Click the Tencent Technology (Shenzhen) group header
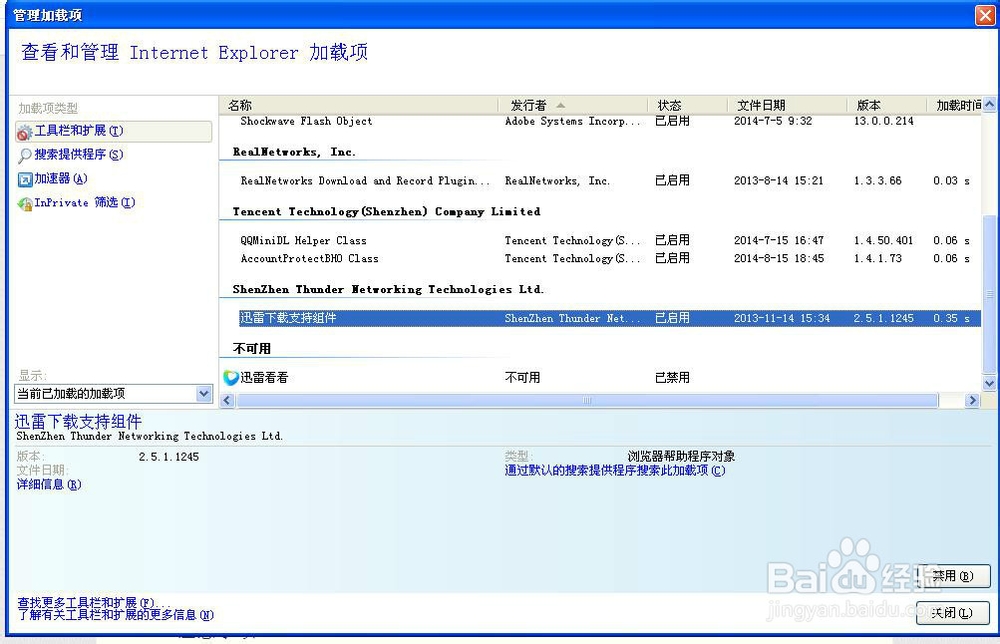This screenshot has height=644, width=1000. (x=386, y=211)
